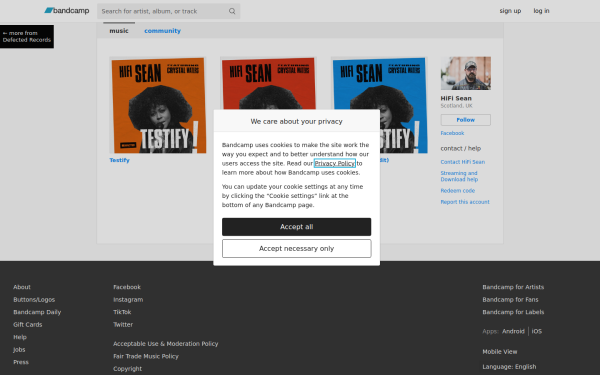Visit Bandcamp Daily from footer
The height and width of the screenshot is (375, 600).
tap(37, 312)
